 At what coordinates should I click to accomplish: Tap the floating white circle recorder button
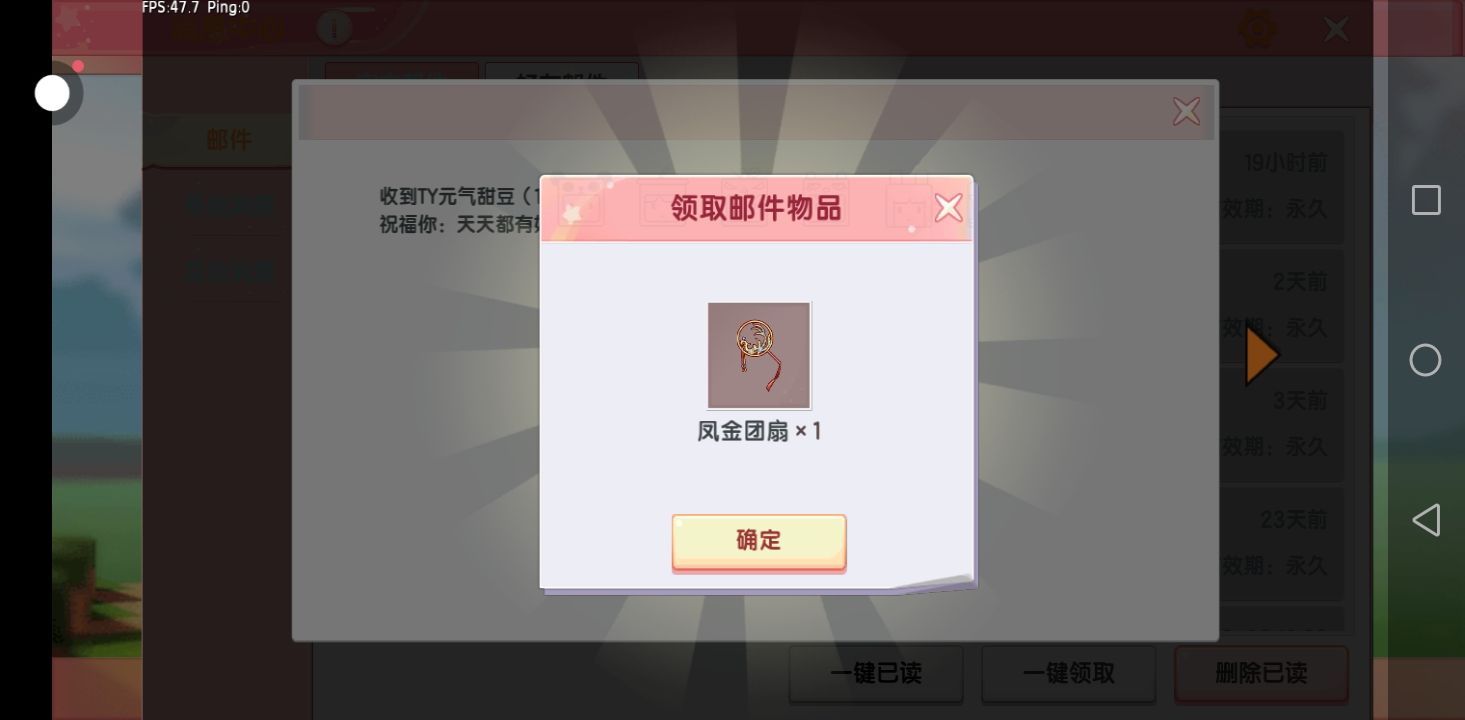pyautogui.click(x=52, y=93)
